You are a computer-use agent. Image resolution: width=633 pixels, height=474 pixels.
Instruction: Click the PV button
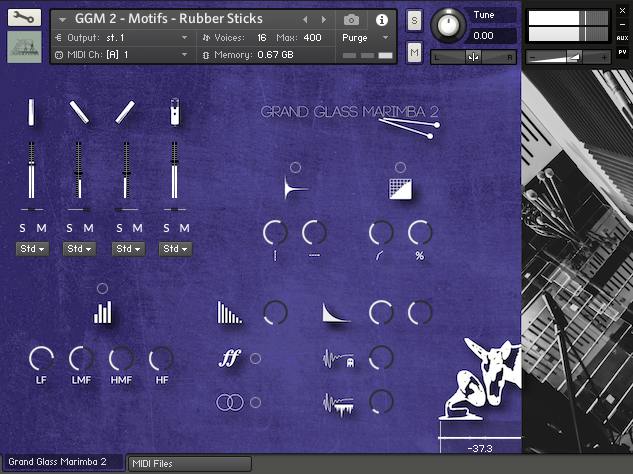(623, 52)
